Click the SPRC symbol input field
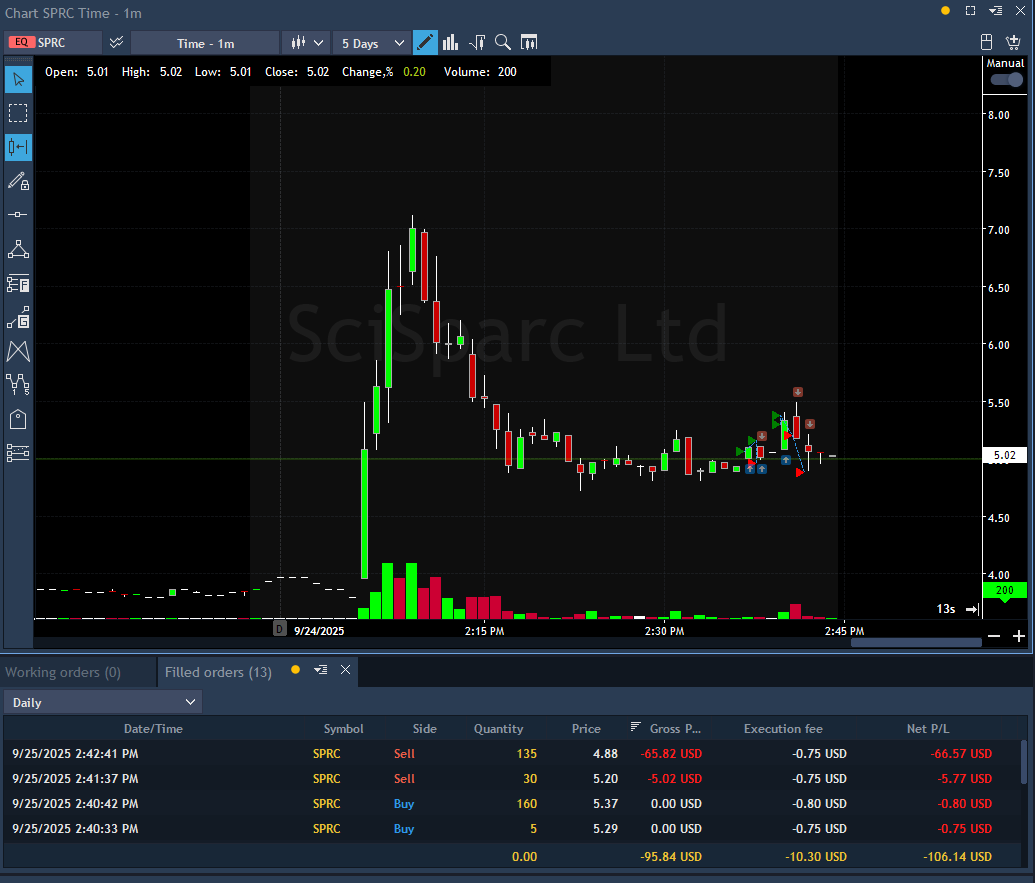The image size is (1035, 883). (68, 43)
